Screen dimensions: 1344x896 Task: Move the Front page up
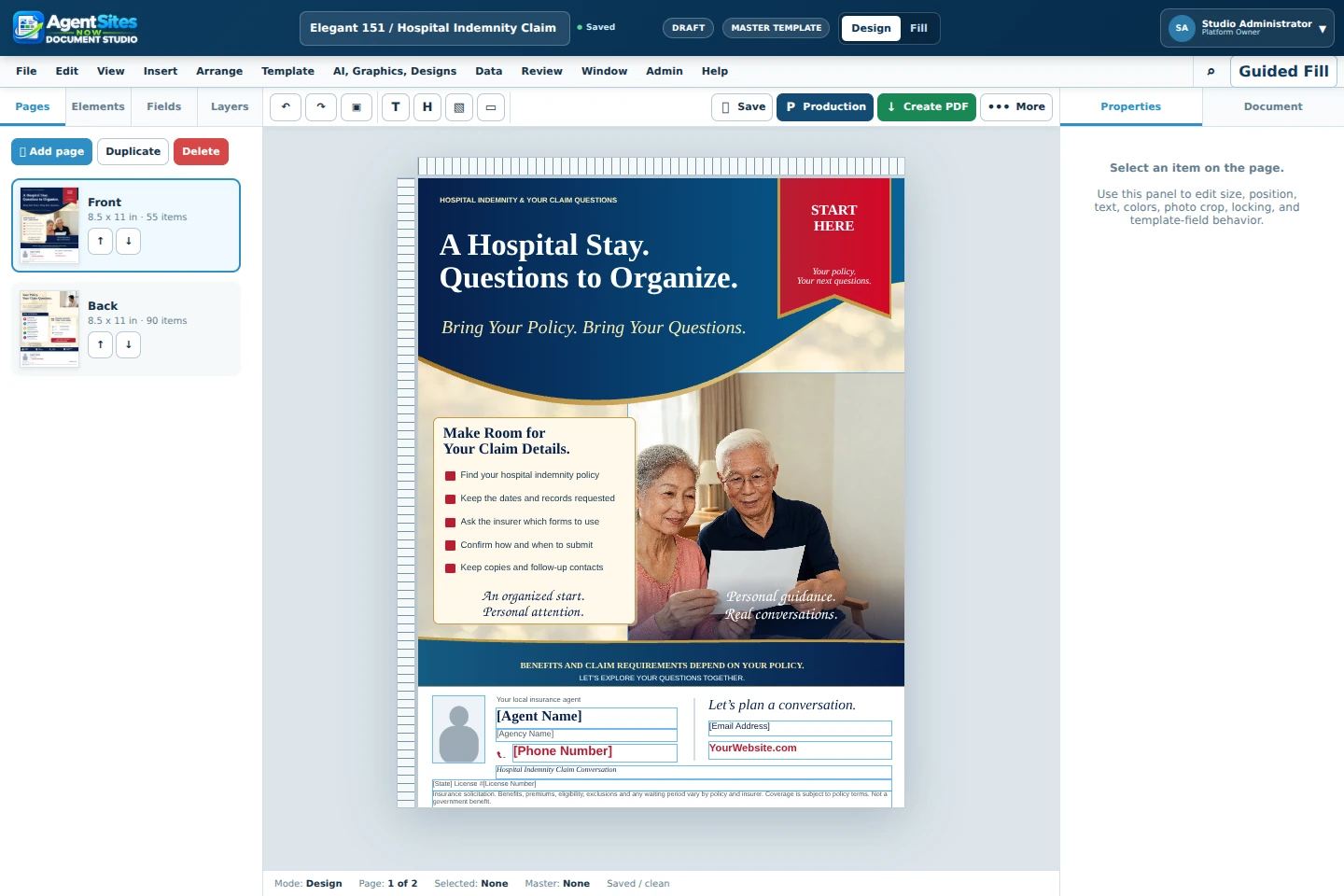point(101,241)
